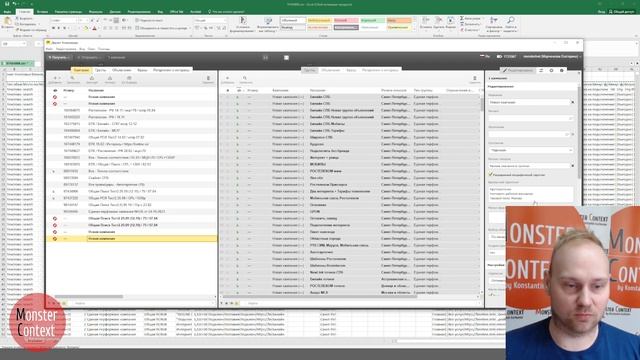
Task: Click two-column layout icon in dark toolbar
Action: tap(265, 58)
